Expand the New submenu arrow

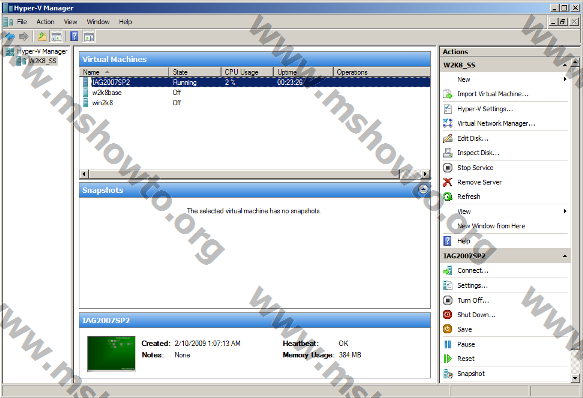pos(565,79)
